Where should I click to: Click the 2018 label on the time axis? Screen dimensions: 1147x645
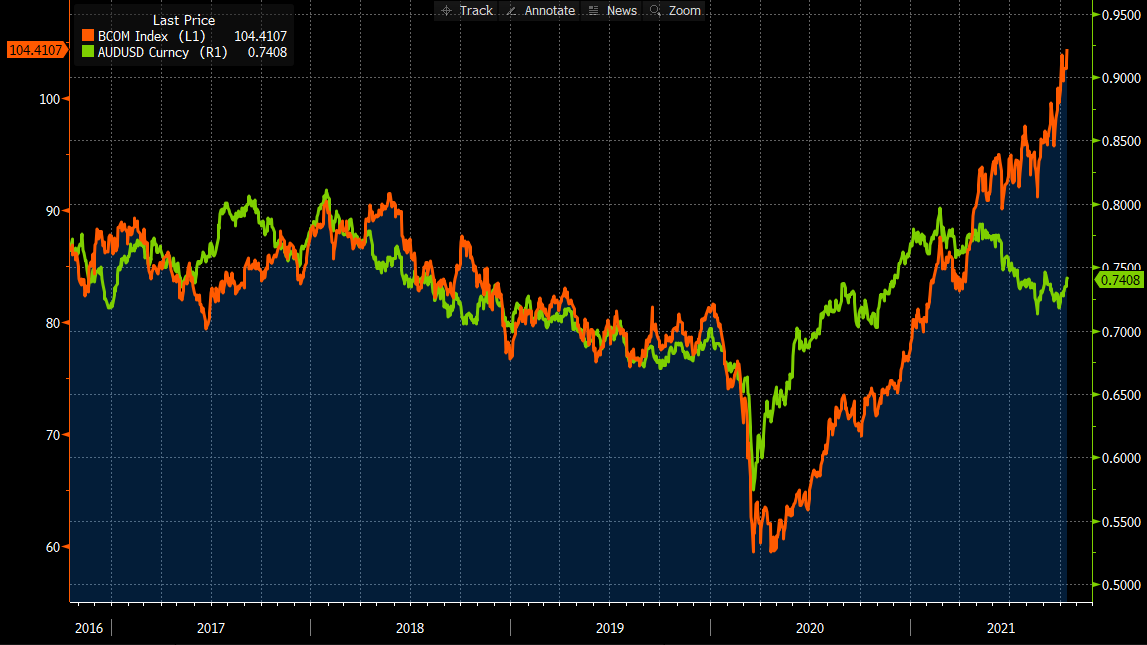(x=410, y=628)
